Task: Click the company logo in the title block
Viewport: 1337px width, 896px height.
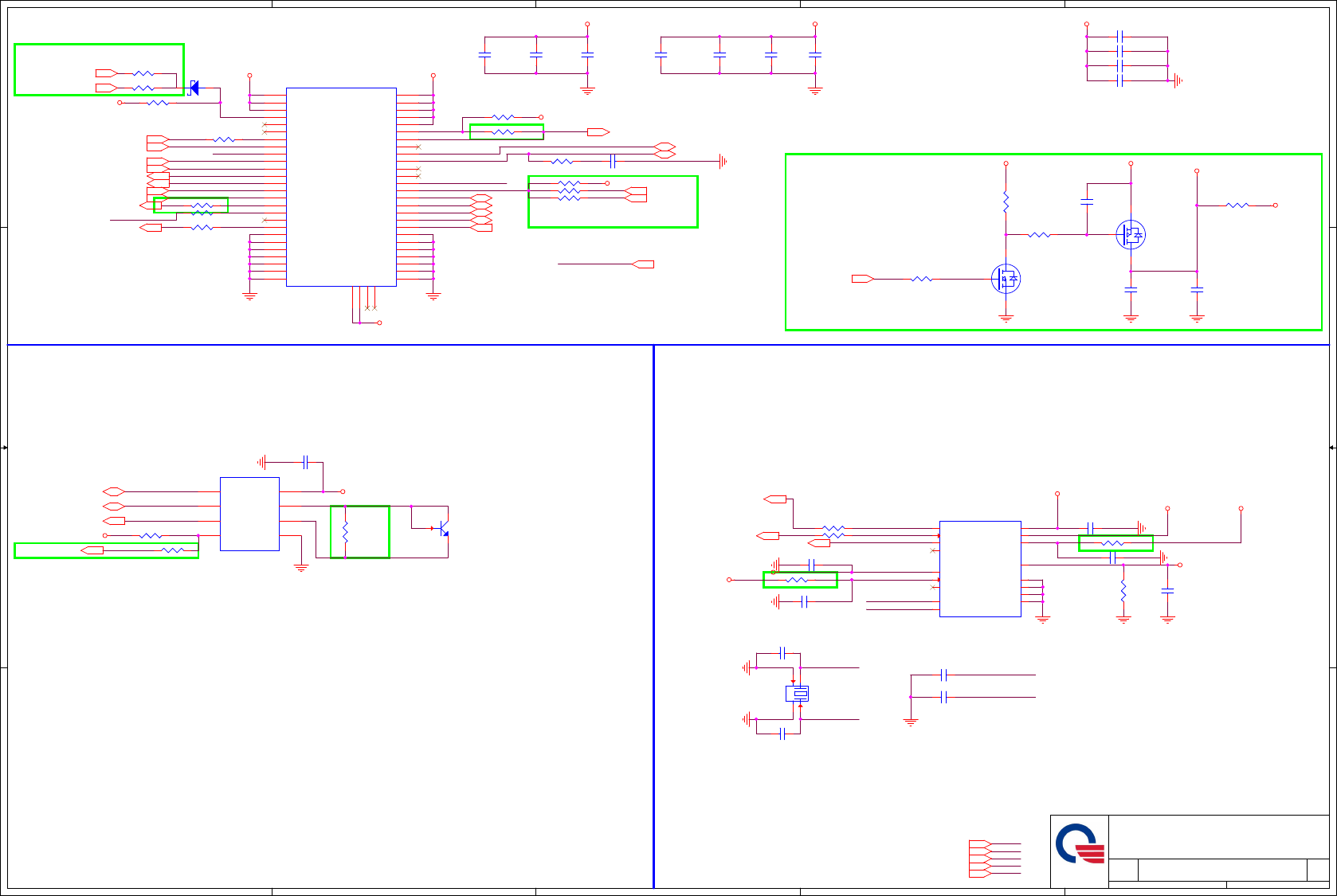Action: click(x=1080, y=843)
